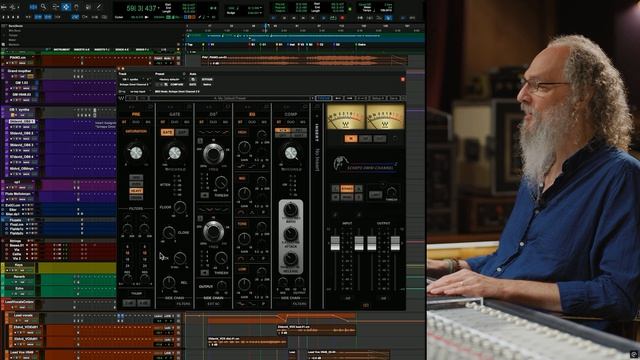Click the Bars|Beats ruler label
This screenshot has height=360, width=640.
(16, 26)
